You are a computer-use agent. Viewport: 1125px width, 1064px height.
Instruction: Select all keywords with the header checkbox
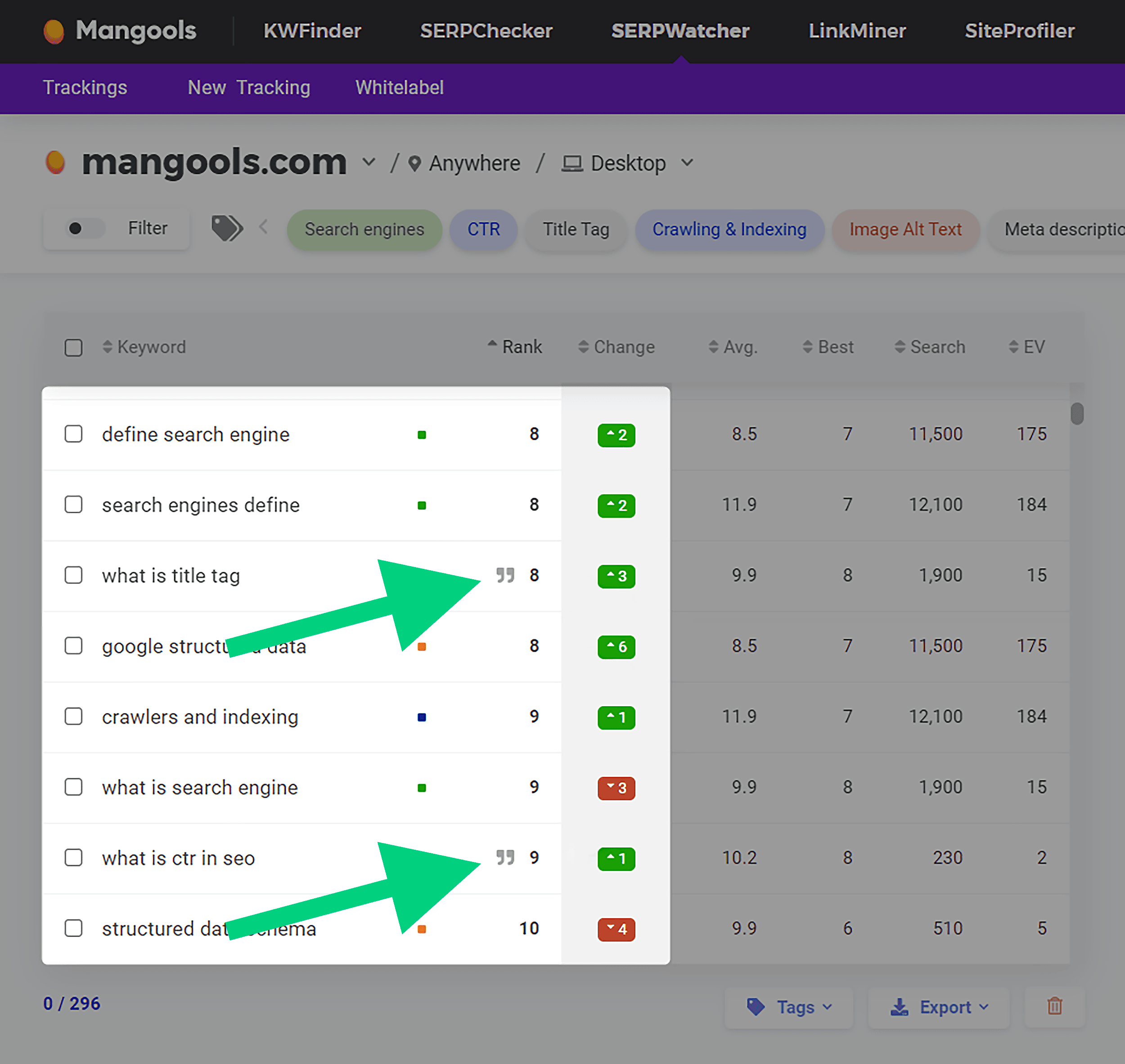tap(74, 347)
